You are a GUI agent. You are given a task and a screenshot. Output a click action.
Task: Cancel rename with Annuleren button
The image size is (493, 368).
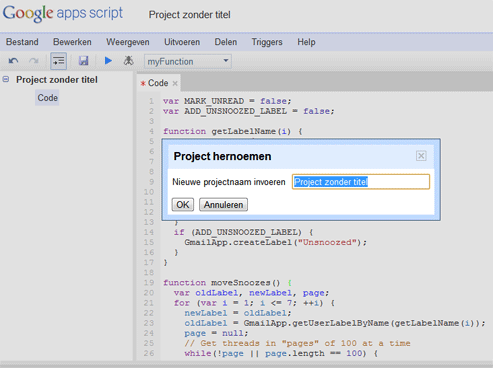coord(223,205)
